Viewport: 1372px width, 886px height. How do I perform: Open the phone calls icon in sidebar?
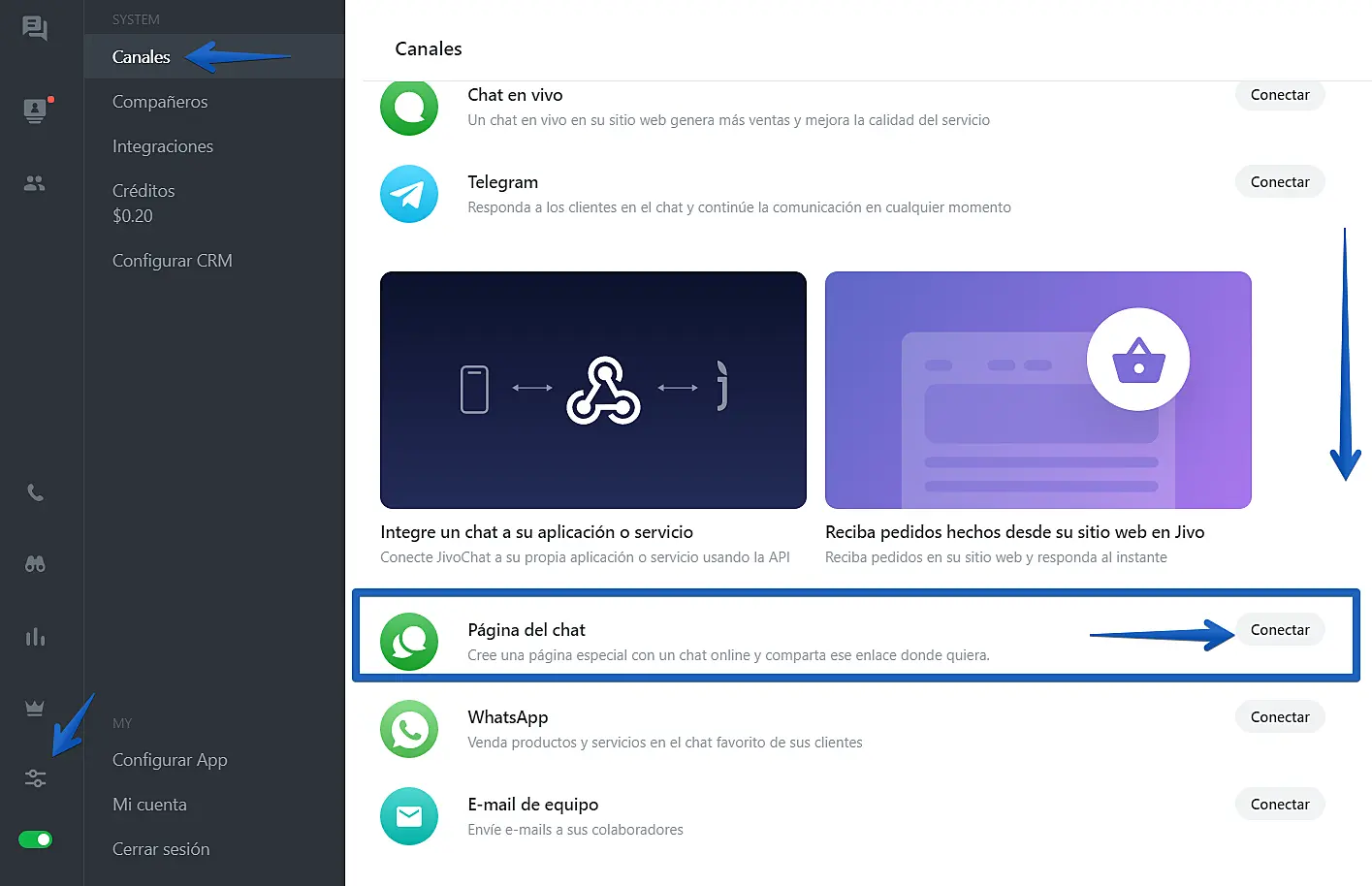(35, 492)
